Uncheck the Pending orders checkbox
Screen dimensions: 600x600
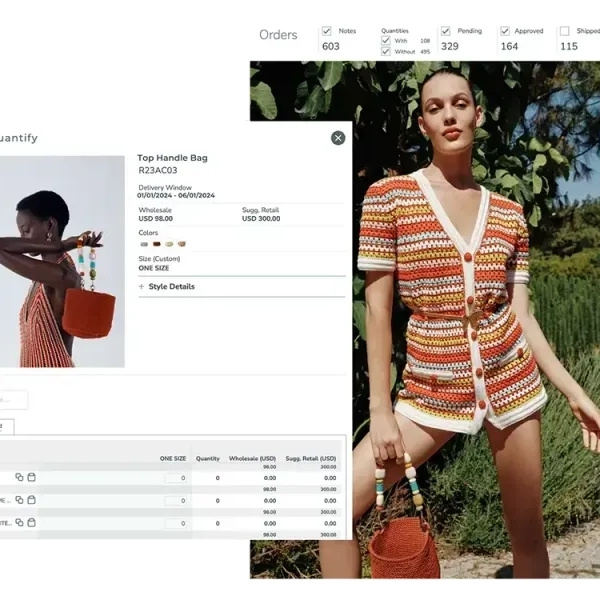click(446, 31)
